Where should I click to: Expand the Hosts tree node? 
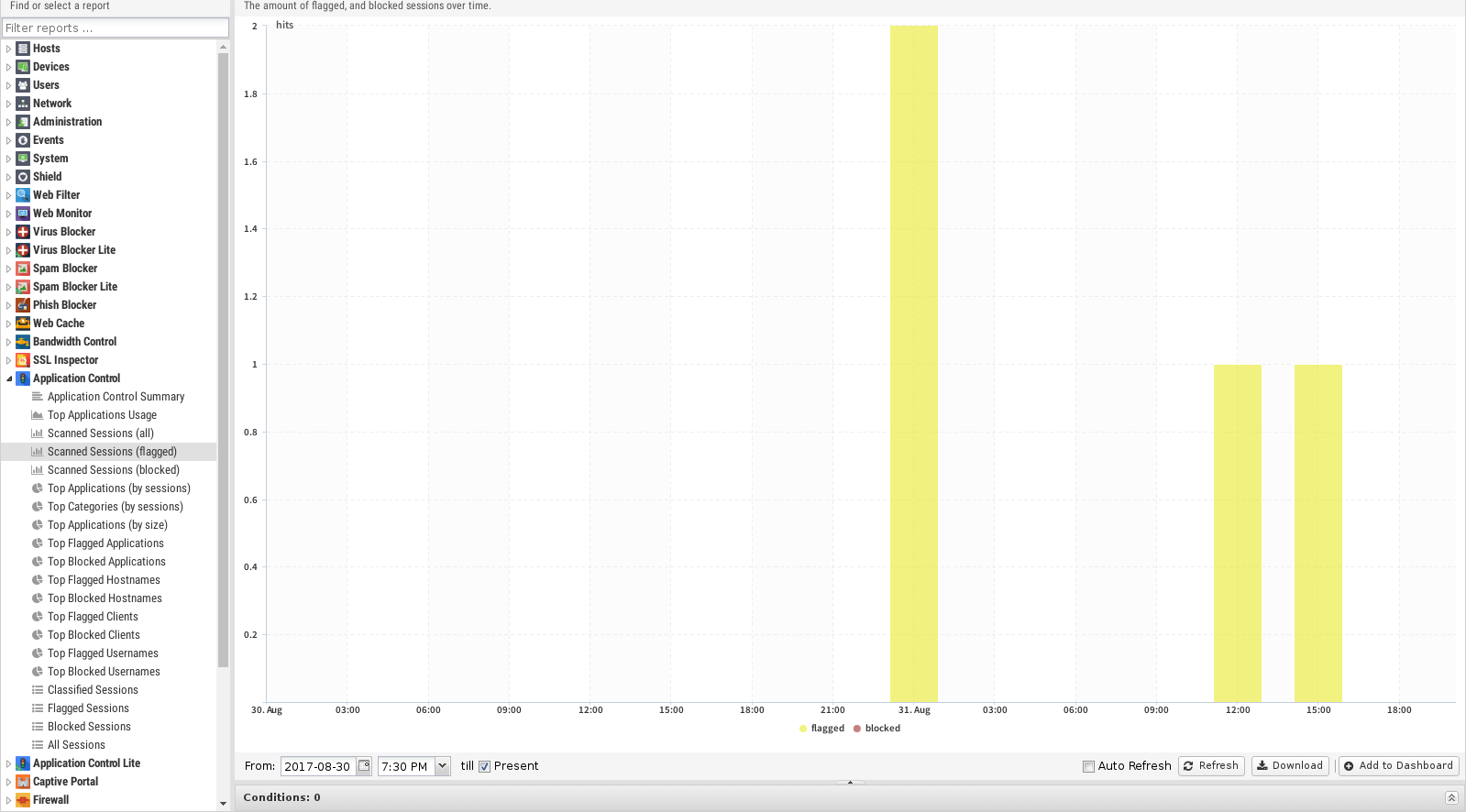click(9, 49)
